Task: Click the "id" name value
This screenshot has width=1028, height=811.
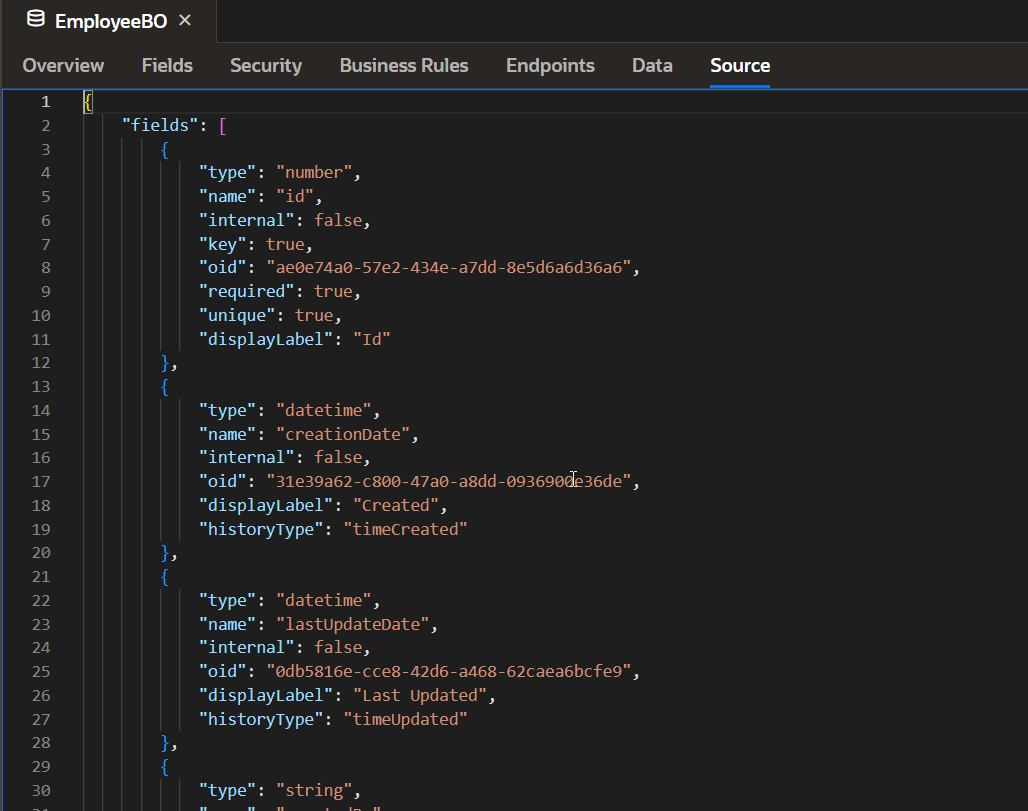Action: point(295,196)
